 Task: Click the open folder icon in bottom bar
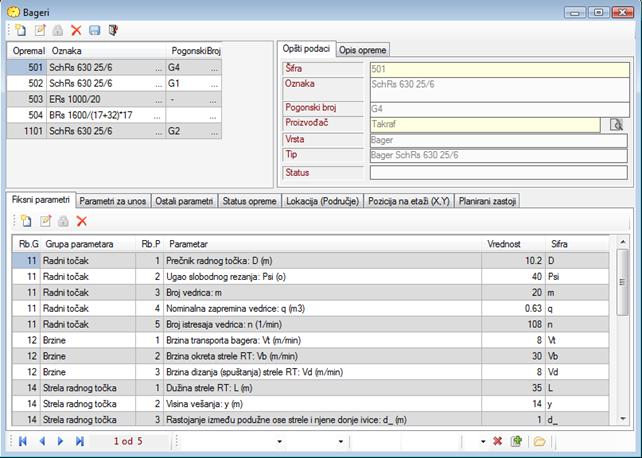click(x=539, y=441)
